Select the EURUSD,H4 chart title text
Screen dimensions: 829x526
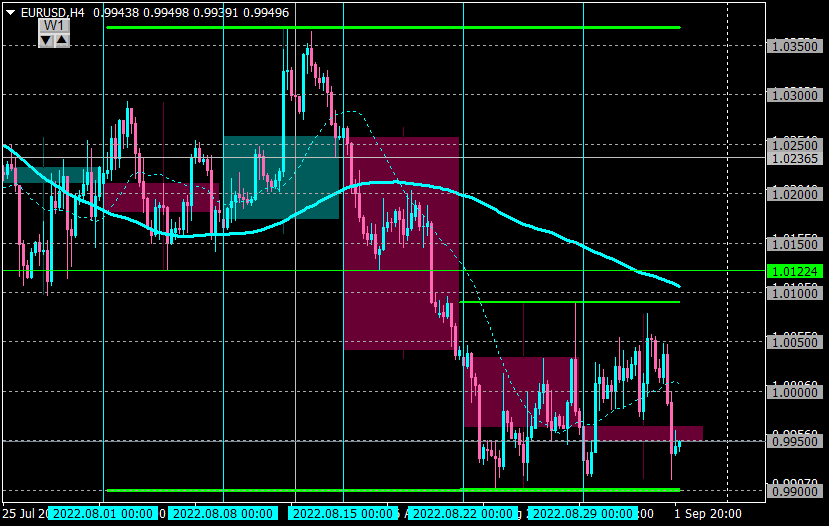(x=52, y=12)
